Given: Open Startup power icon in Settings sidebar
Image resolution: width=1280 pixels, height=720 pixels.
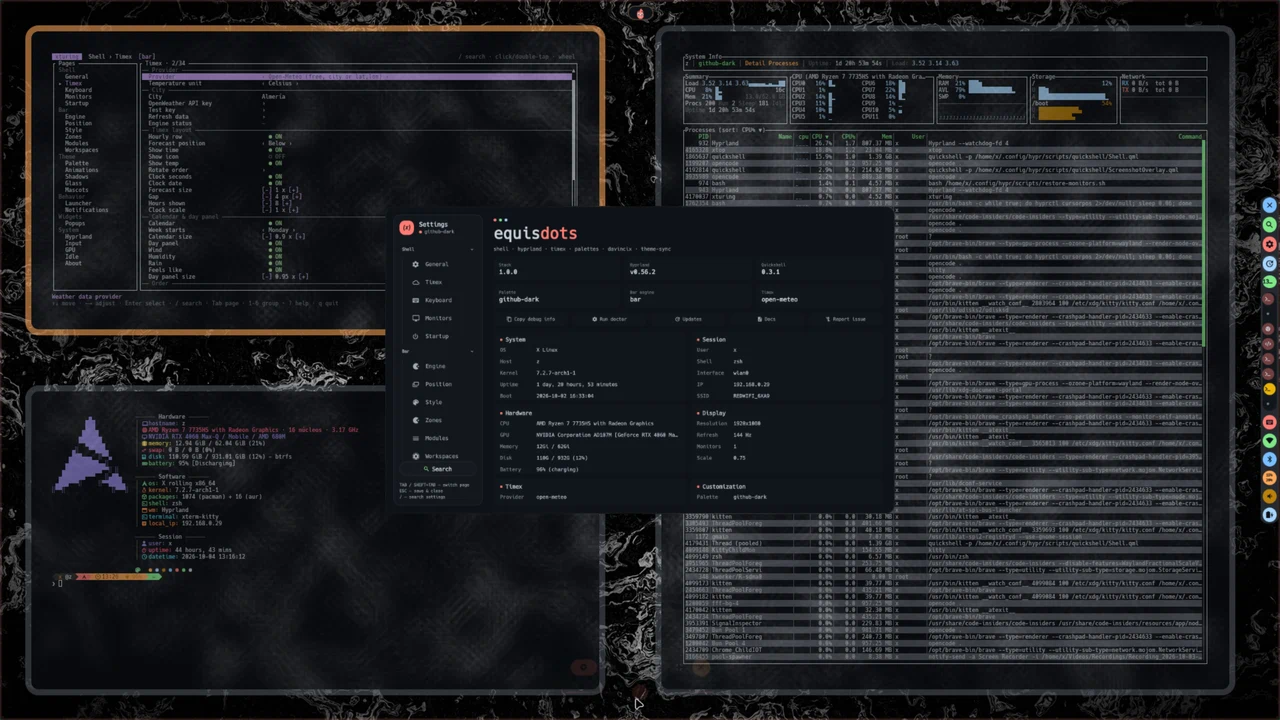Looking at the screenshot, I should click(416, 336).
